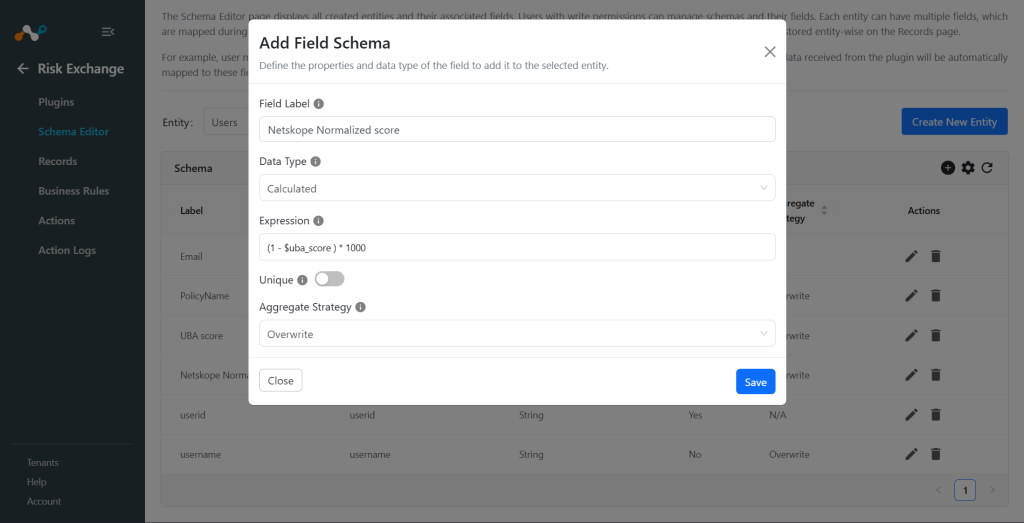Open the Data Type dropdown showing Calculated
The image size is (1024, 523).
click(517, 188)
